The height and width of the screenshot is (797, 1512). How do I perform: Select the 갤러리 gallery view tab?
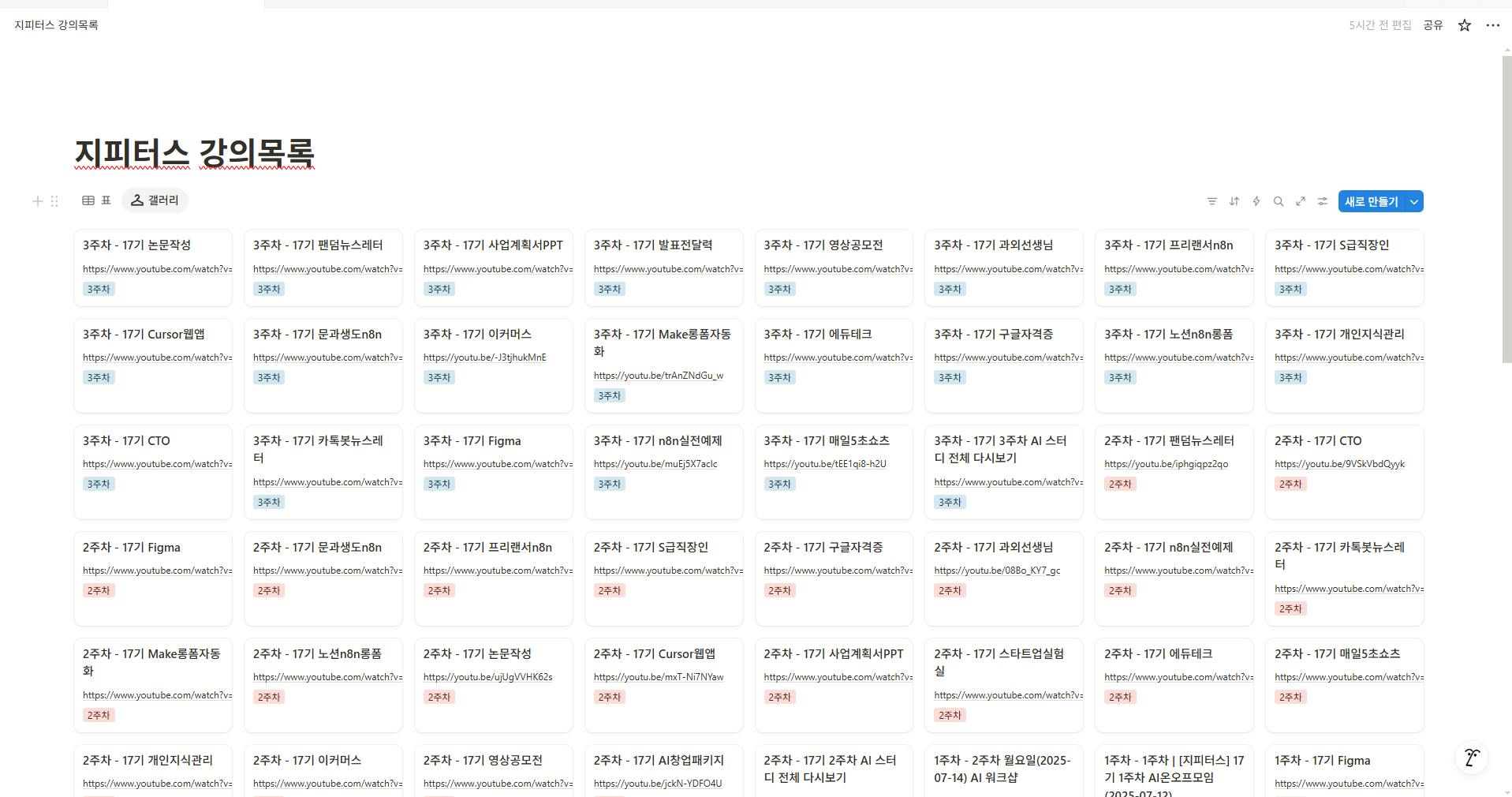(x=155, y=200)
